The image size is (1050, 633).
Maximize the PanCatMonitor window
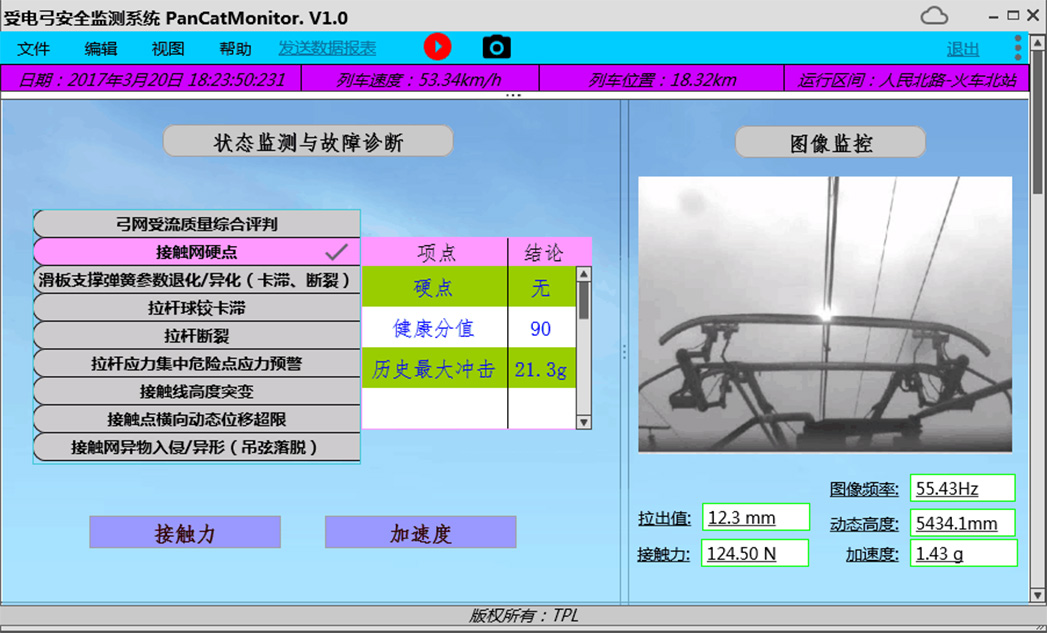point(1013,15)
